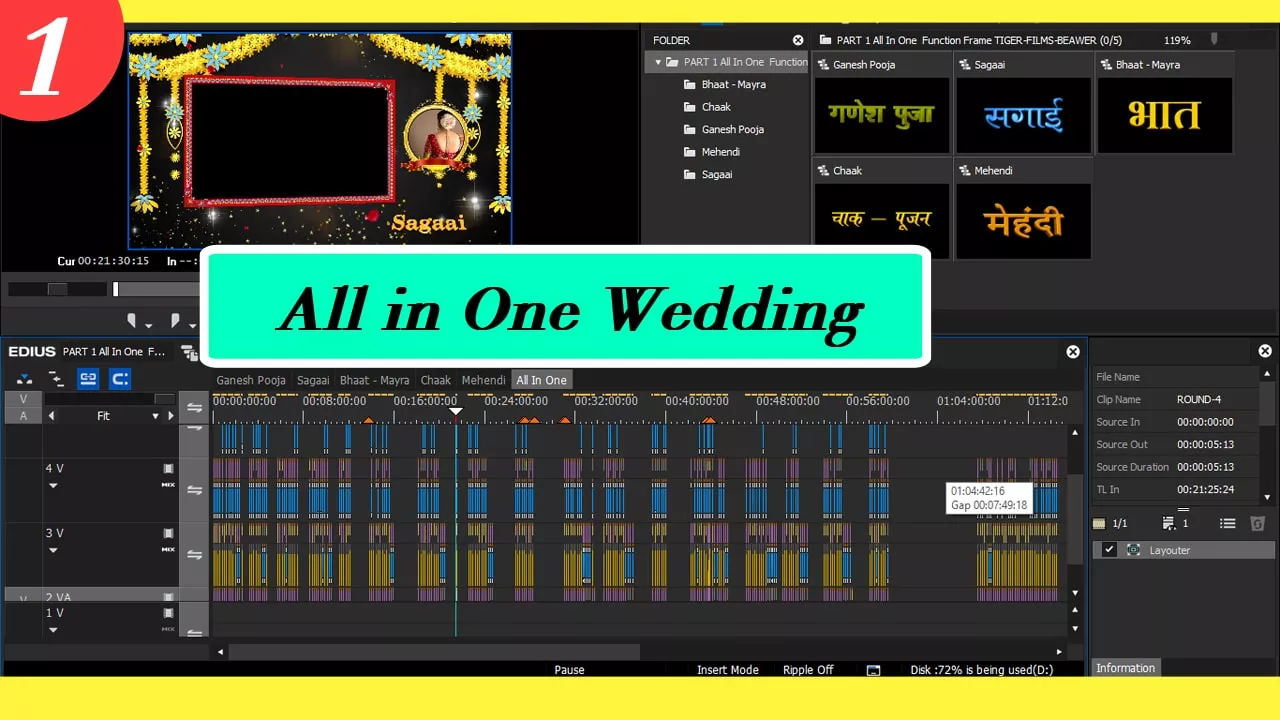Click the status bar monitor icon
The width and height of the screenshot is (1280, 720).
click(873, 670)
